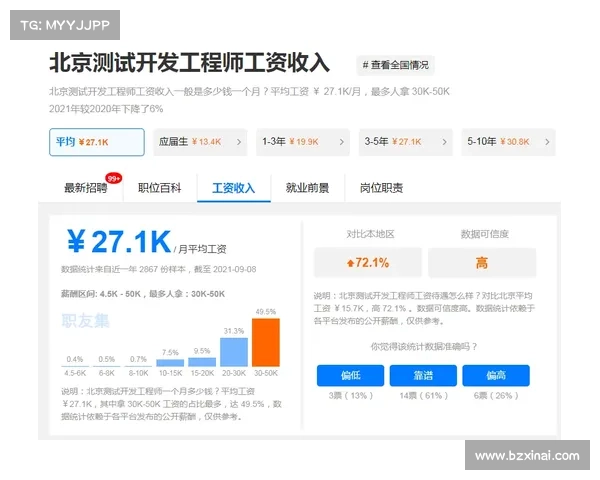Click the 北京测试开发工程师工资收入 heading
The image size is (600, 480).
189,63
